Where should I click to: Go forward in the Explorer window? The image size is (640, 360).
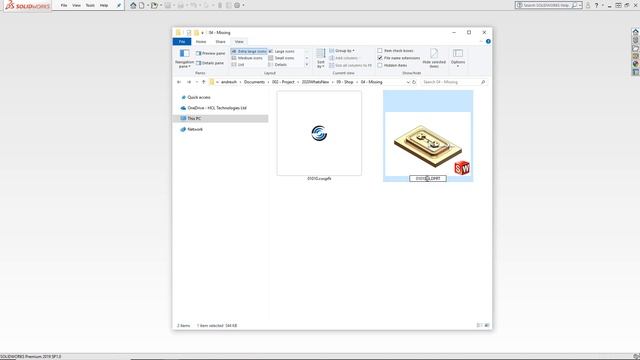point(189,82)
